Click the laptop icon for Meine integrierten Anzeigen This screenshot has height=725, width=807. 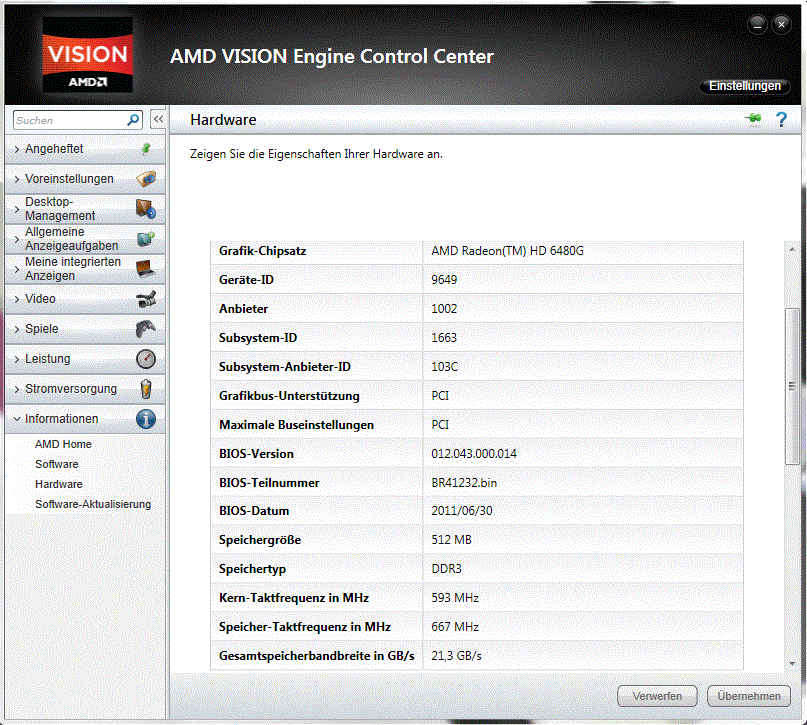[x=146, y=269]
